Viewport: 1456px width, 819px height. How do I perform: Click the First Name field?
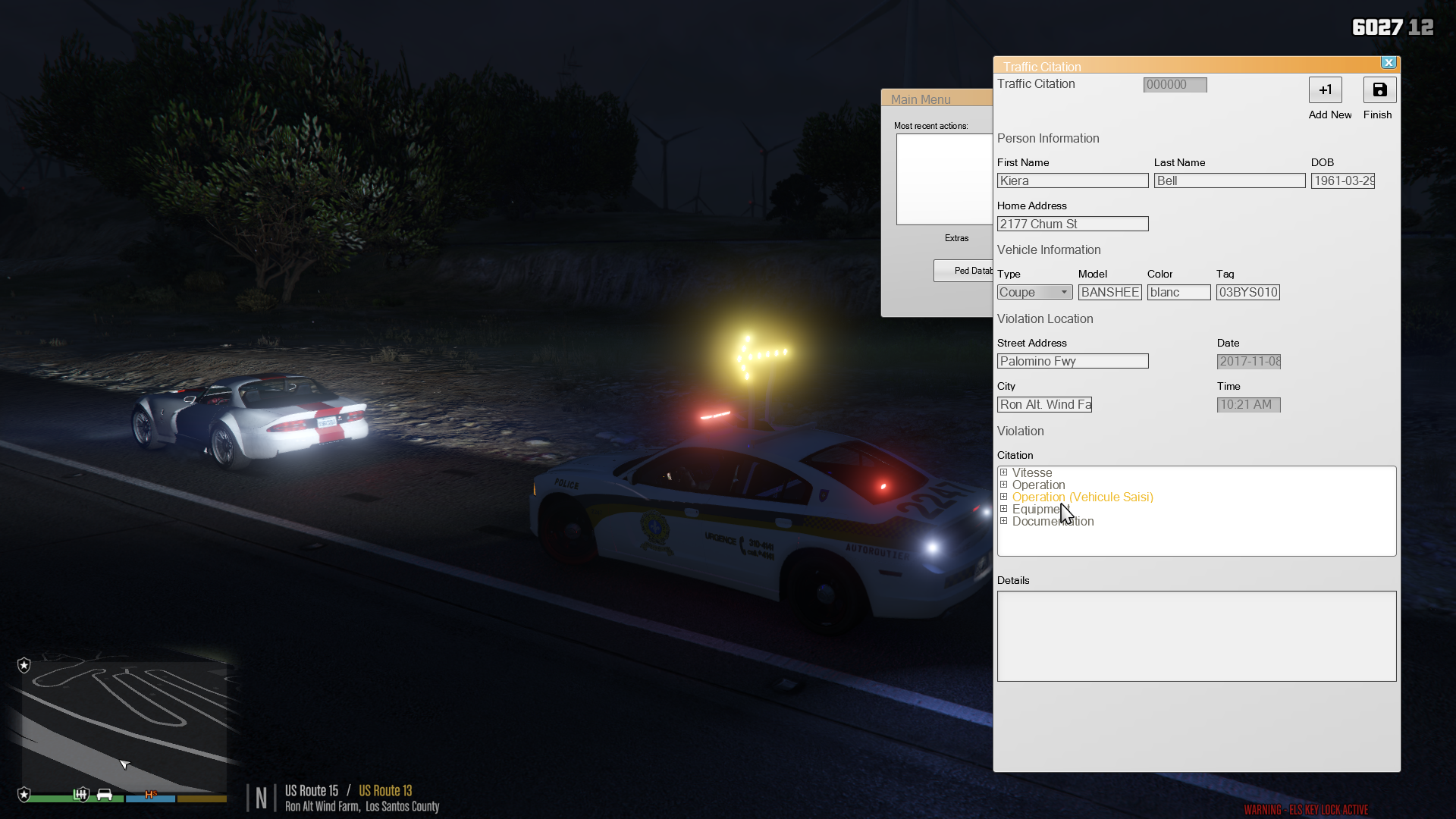[x=1072, y=180]
